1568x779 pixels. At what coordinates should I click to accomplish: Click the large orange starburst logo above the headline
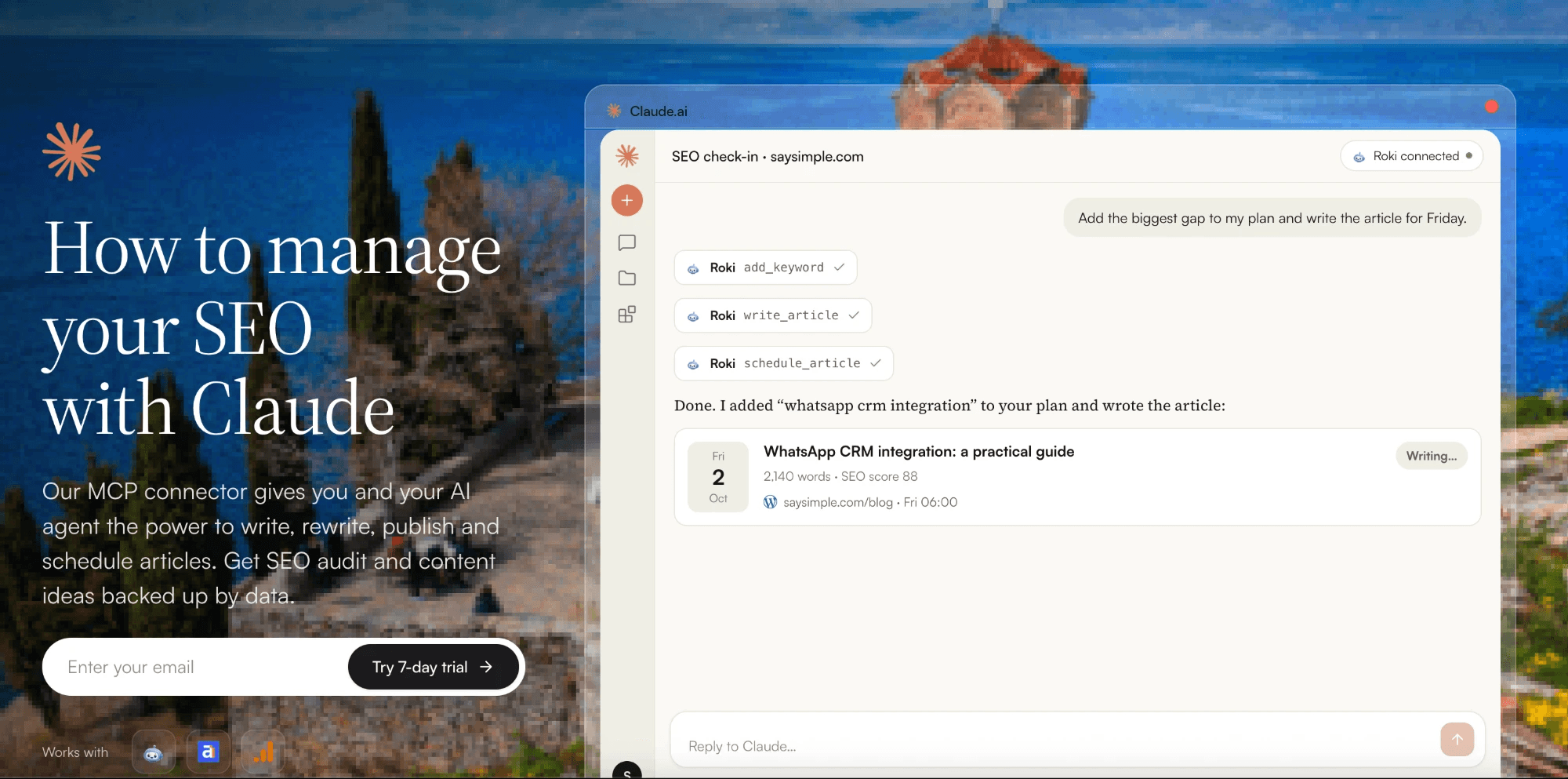pos(72,151)
